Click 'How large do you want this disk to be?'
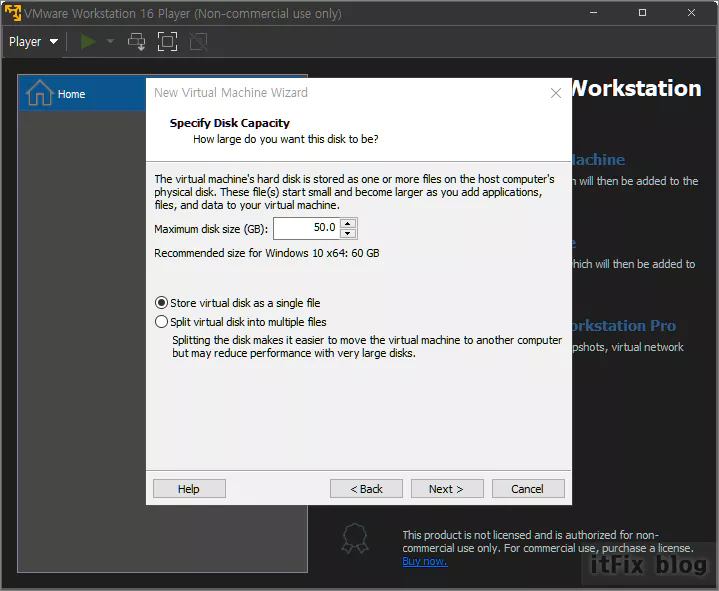 click(x=286, y=139)
